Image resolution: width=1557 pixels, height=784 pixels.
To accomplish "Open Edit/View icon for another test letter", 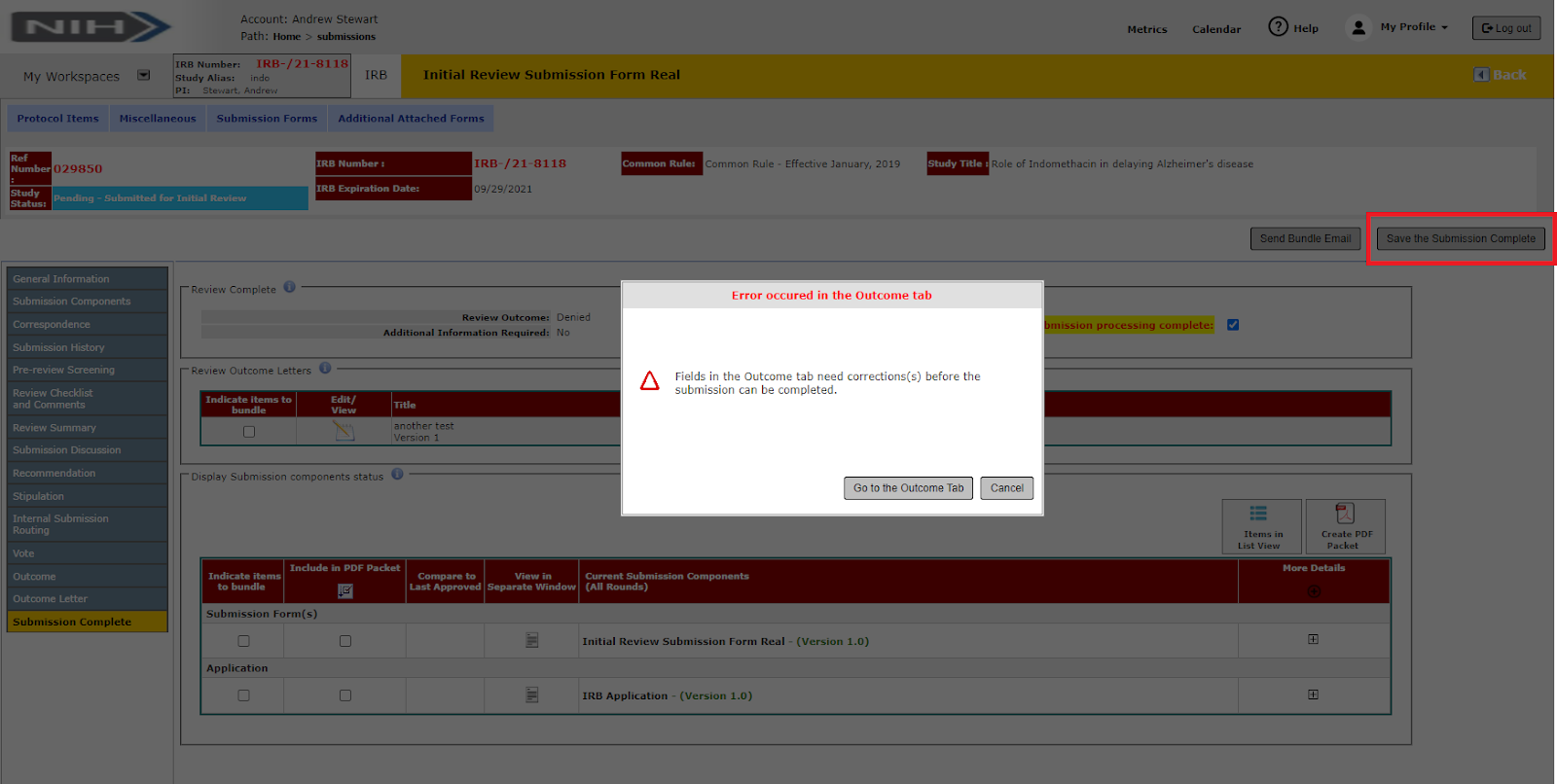I will pos(344,431).
